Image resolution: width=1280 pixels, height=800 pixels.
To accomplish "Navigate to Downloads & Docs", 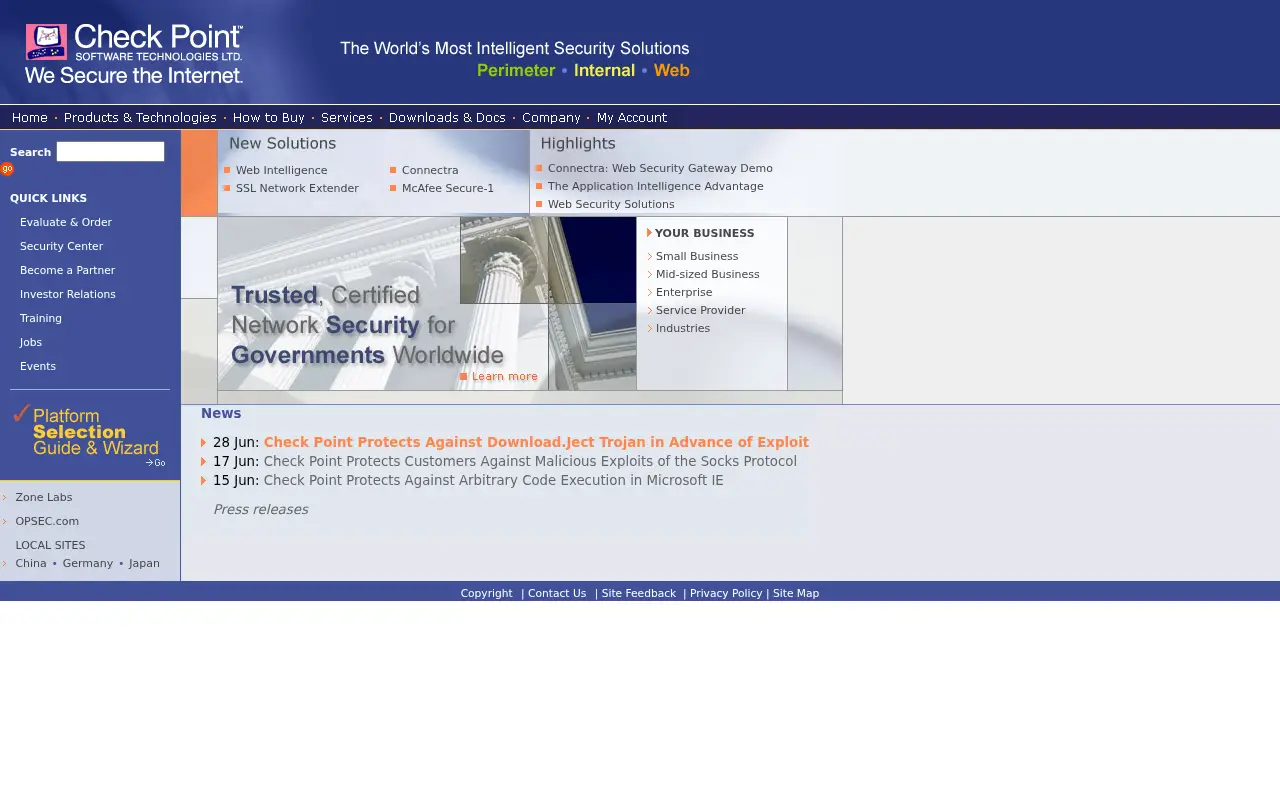I will [447, 118].
